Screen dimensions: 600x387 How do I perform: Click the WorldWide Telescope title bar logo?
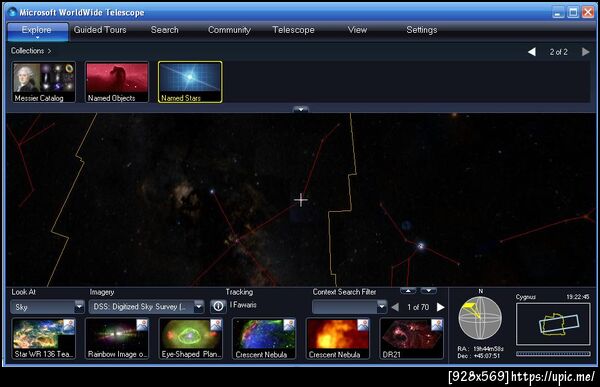tap(13, 12)
